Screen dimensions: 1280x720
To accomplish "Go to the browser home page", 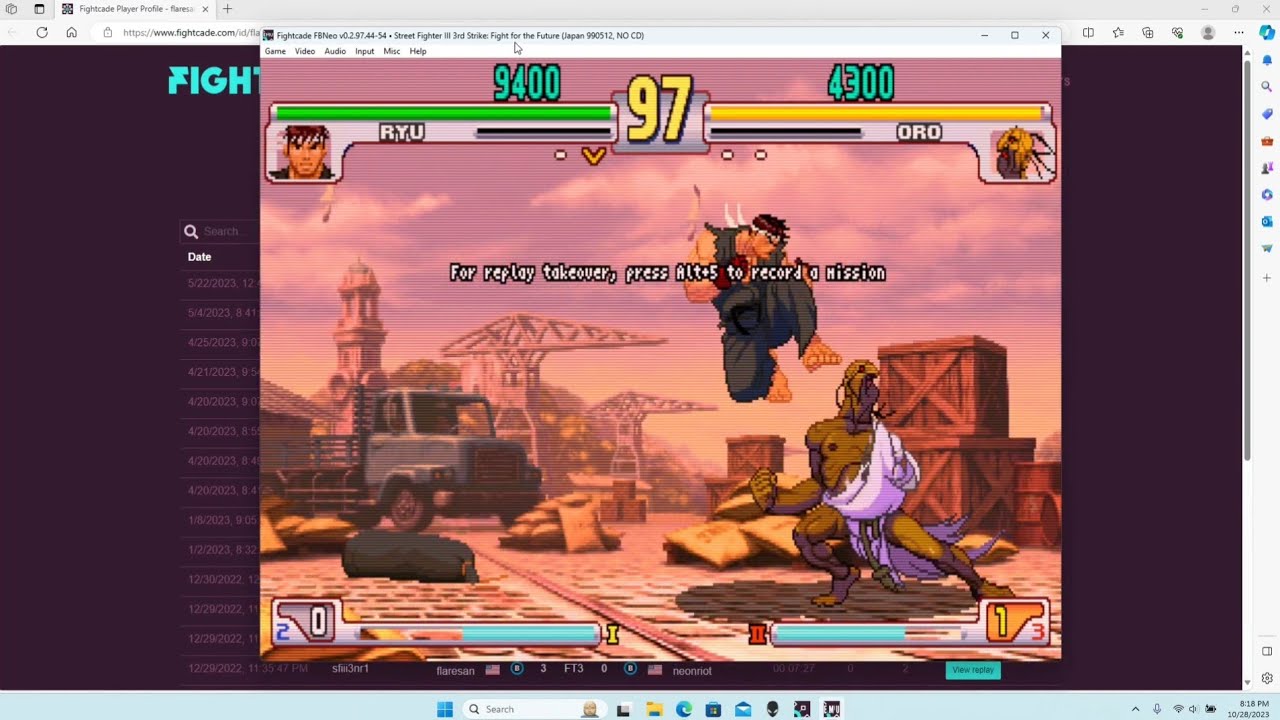I will pos(71,32).
